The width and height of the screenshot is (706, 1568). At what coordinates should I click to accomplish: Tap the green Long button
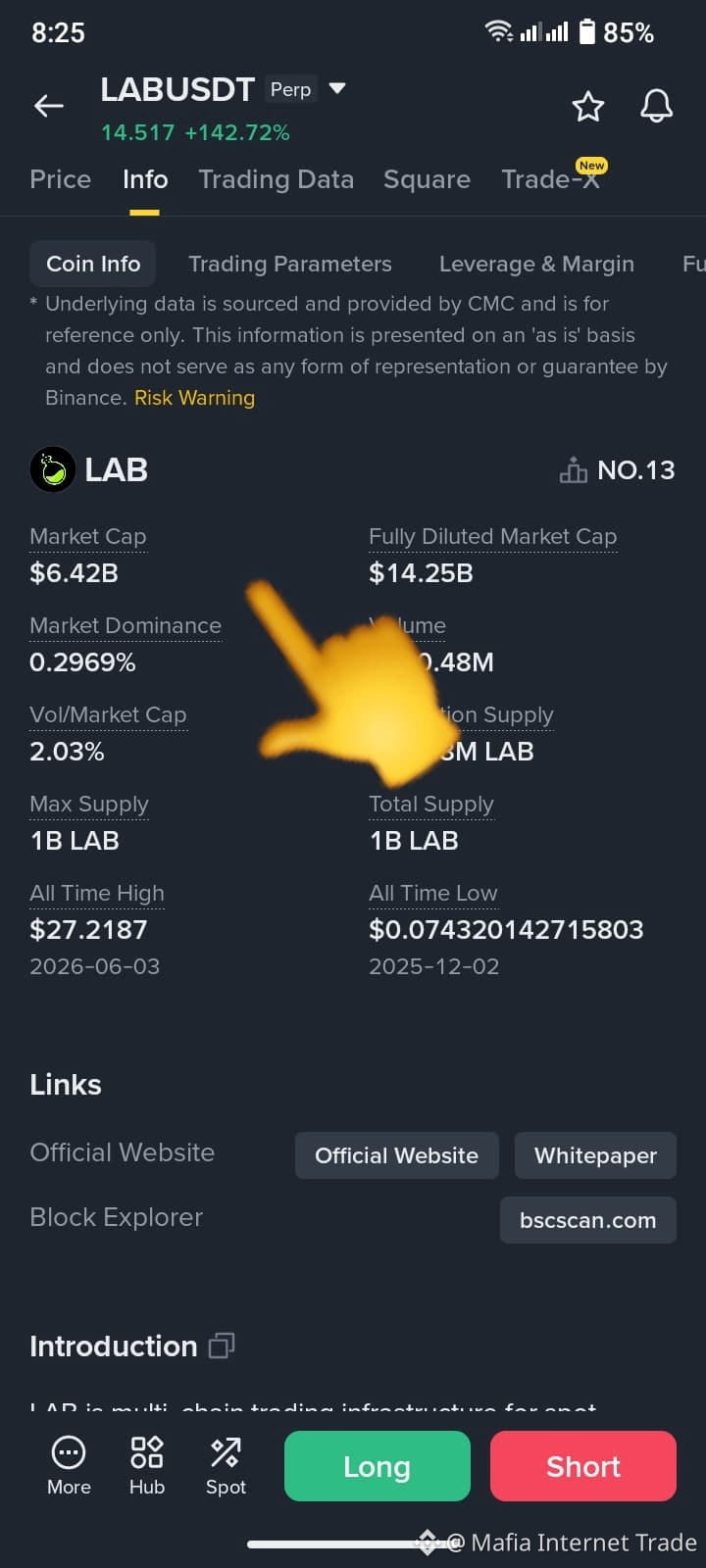tap(378, 1466)
